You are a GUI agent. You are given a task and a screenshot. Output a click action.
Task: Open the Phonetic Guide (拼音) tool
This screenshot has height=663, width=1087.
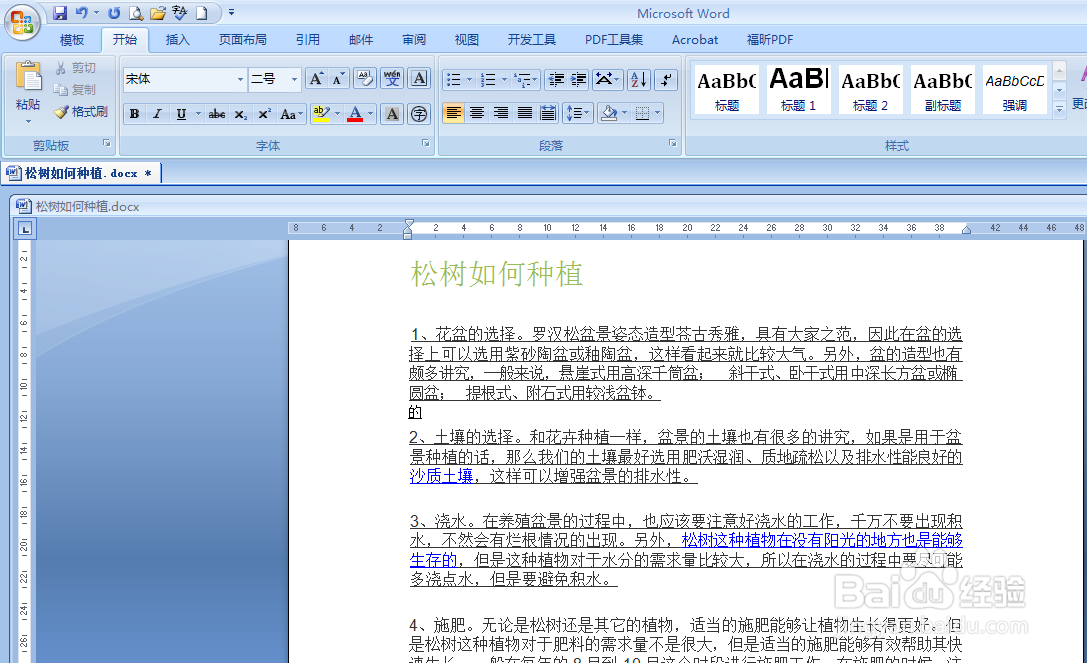coord(389,78)
